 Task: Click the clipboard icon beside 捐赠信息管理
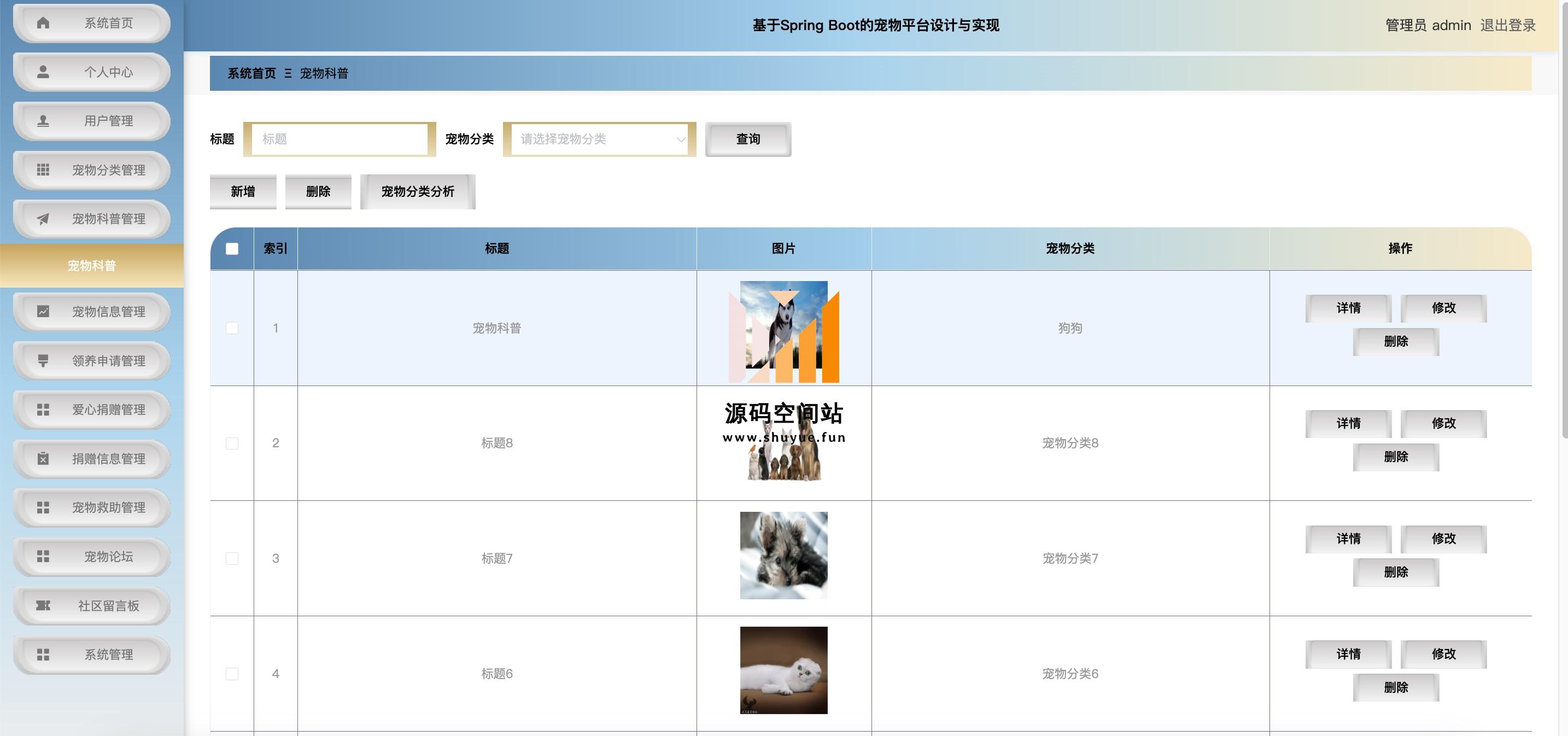pyautogui.click(x=43, y=458)
